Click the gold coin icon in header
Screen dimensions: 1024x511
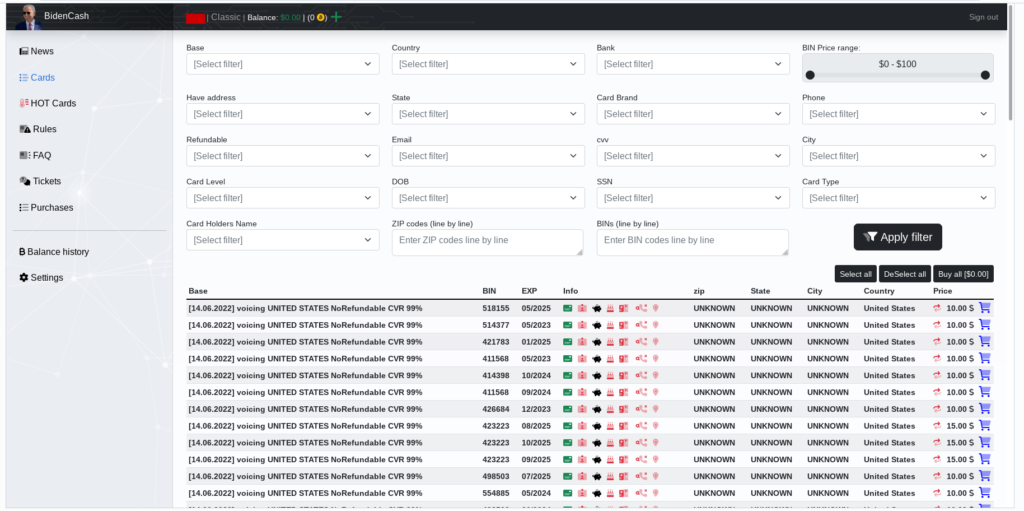[x=321, y=18]
